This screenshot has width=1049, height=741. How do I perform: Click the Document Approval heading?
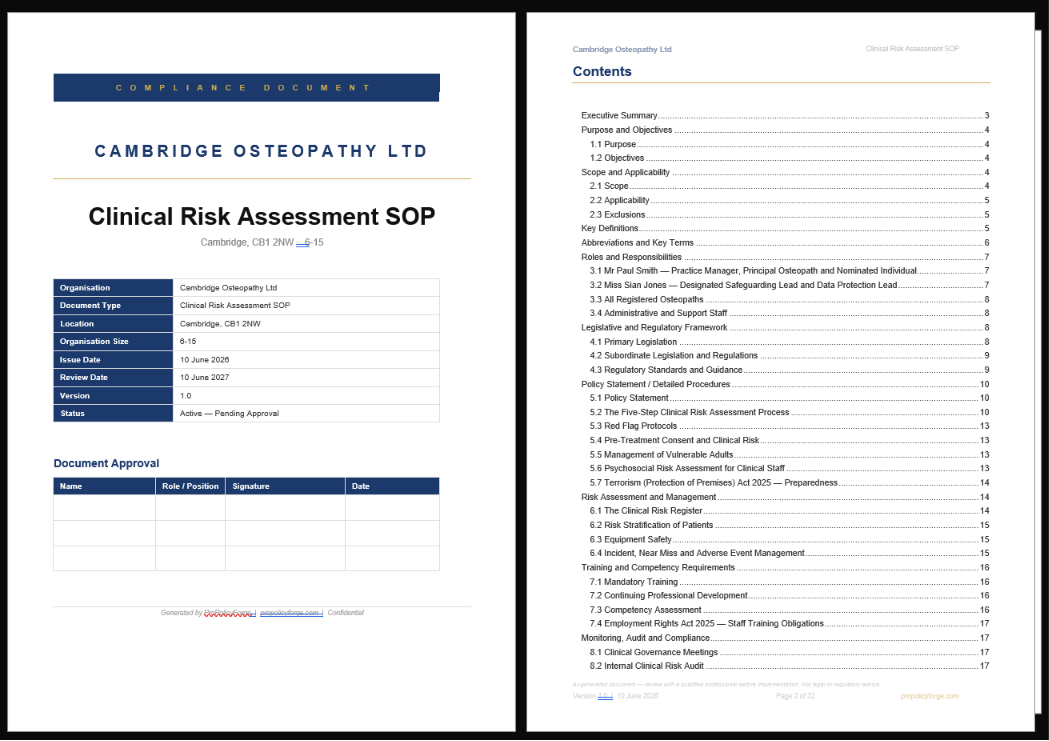pyautogui.click(x=106, y=463)
